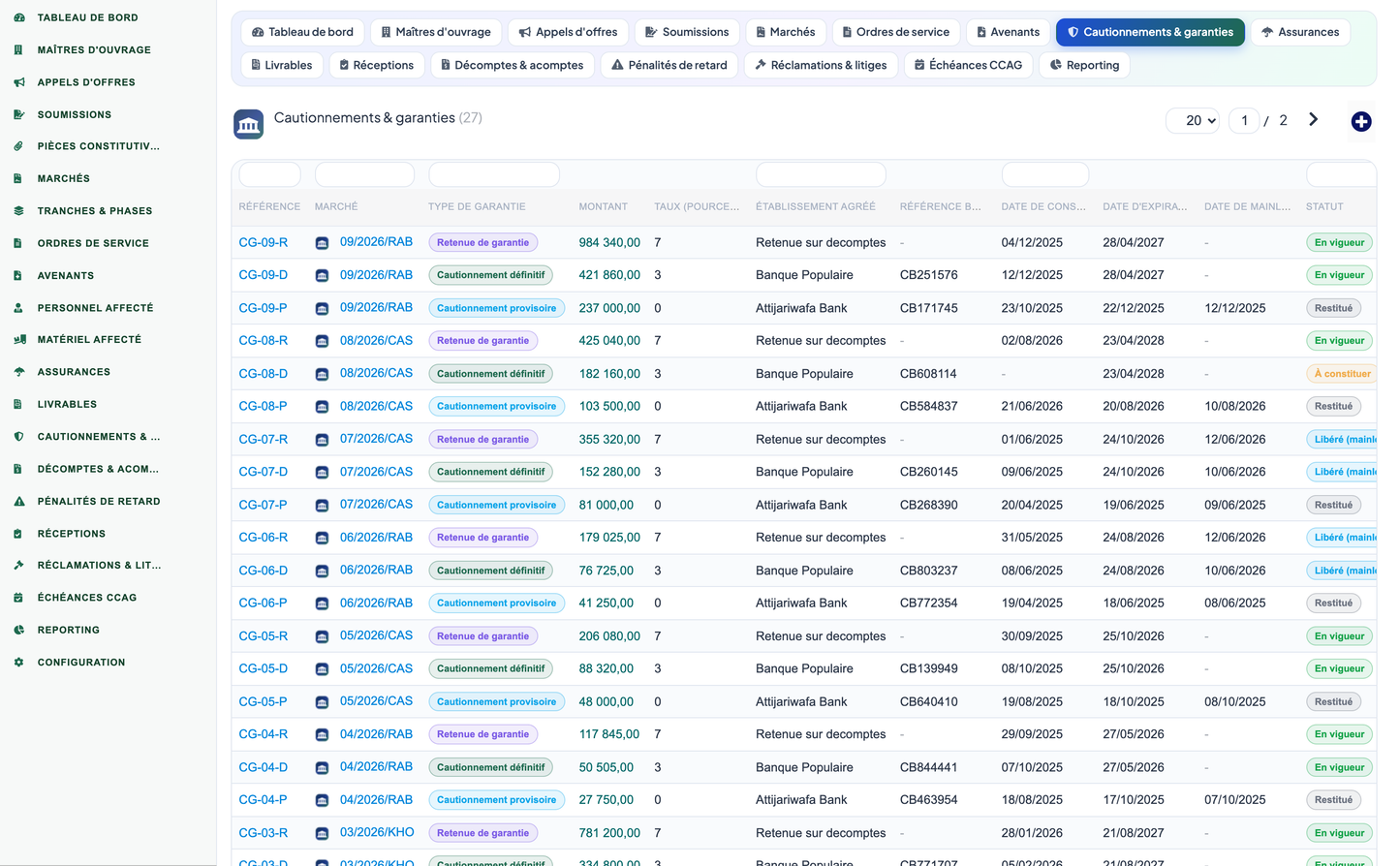The image size is (1400, 866).
Task: Switch to the Assurances tab
Action: coord(1300,32)
